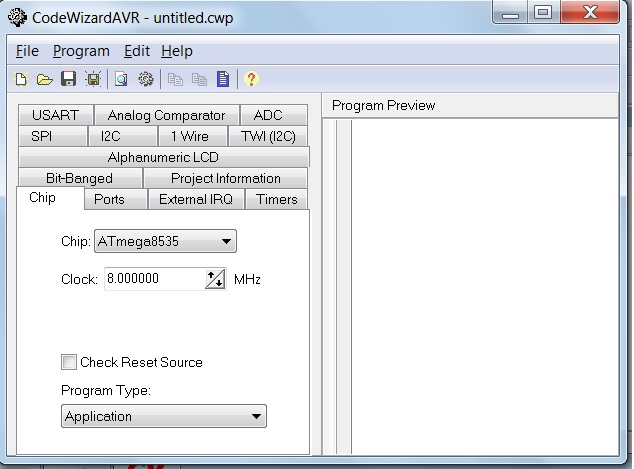Viewport: 634px width, 469px height.
Task: Select the Chip tab
Action: (x=50, y=198)
